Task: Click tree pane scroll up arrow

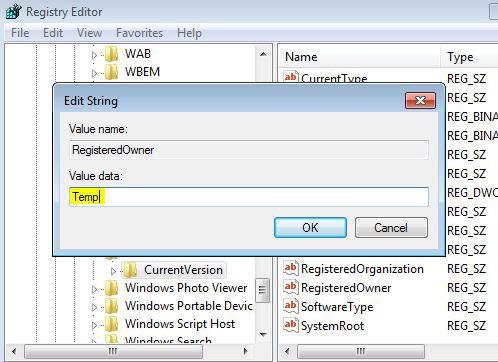Action: pos(263,54)
